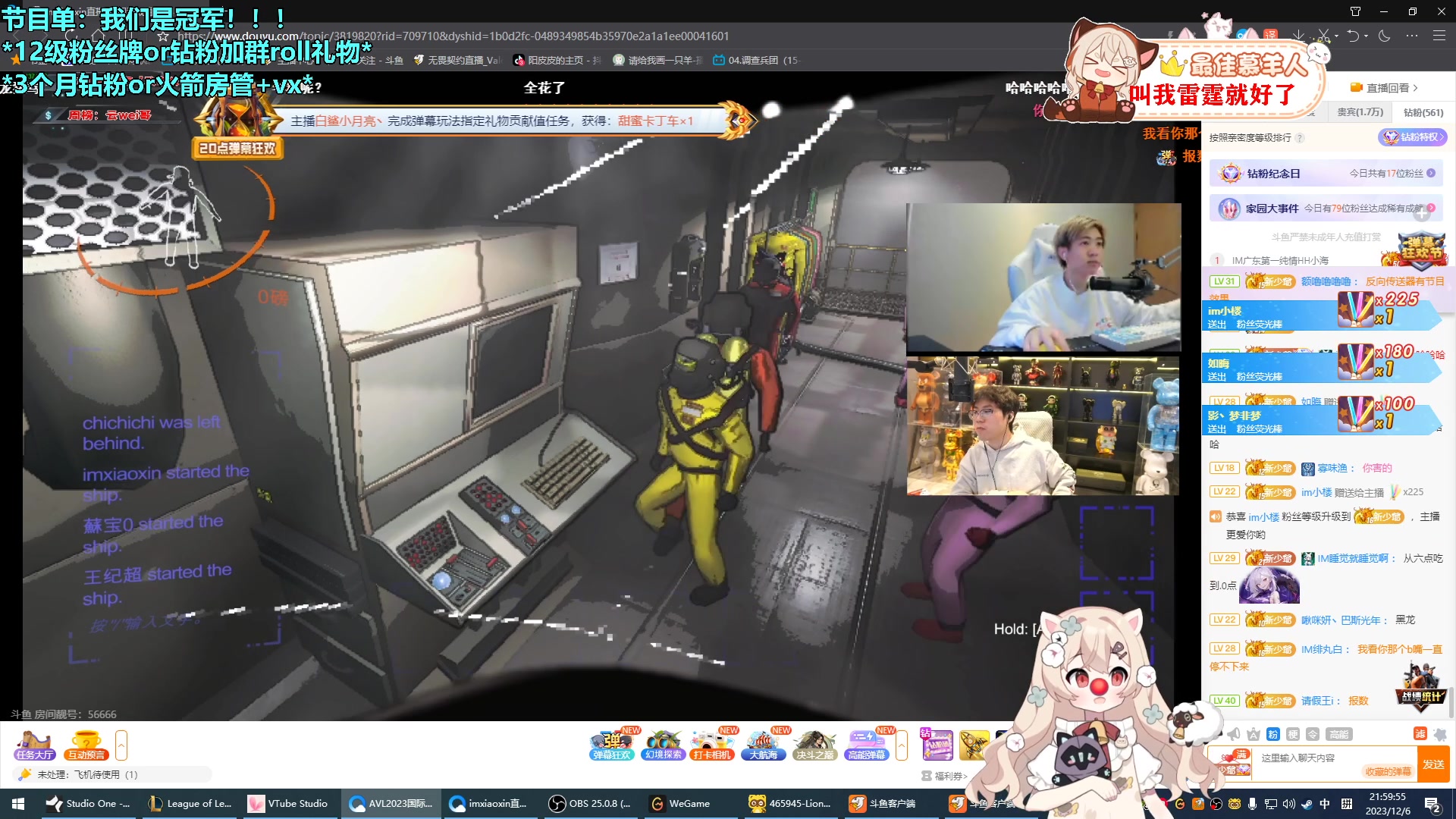Open the 任务大厅 task hall icon
This screenshot has height=819, width=1456.
pyautogui.click(x=34, y=745)
